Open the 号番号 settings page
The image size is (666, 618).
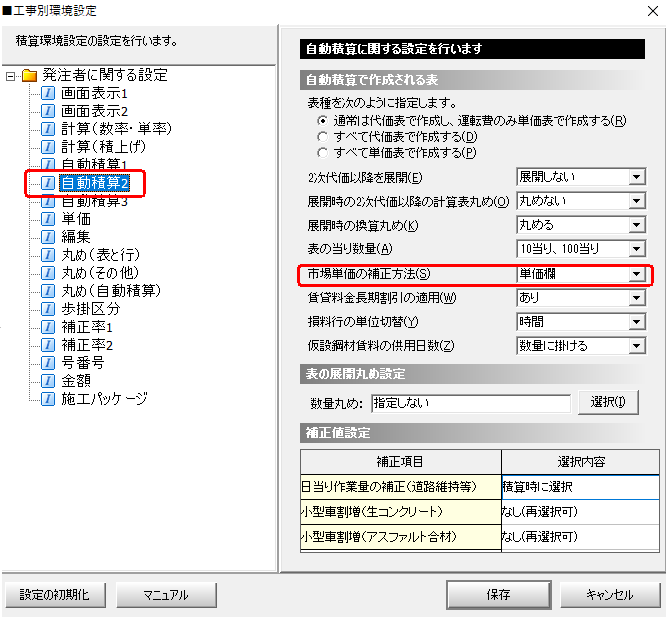(x=82, y=363)
